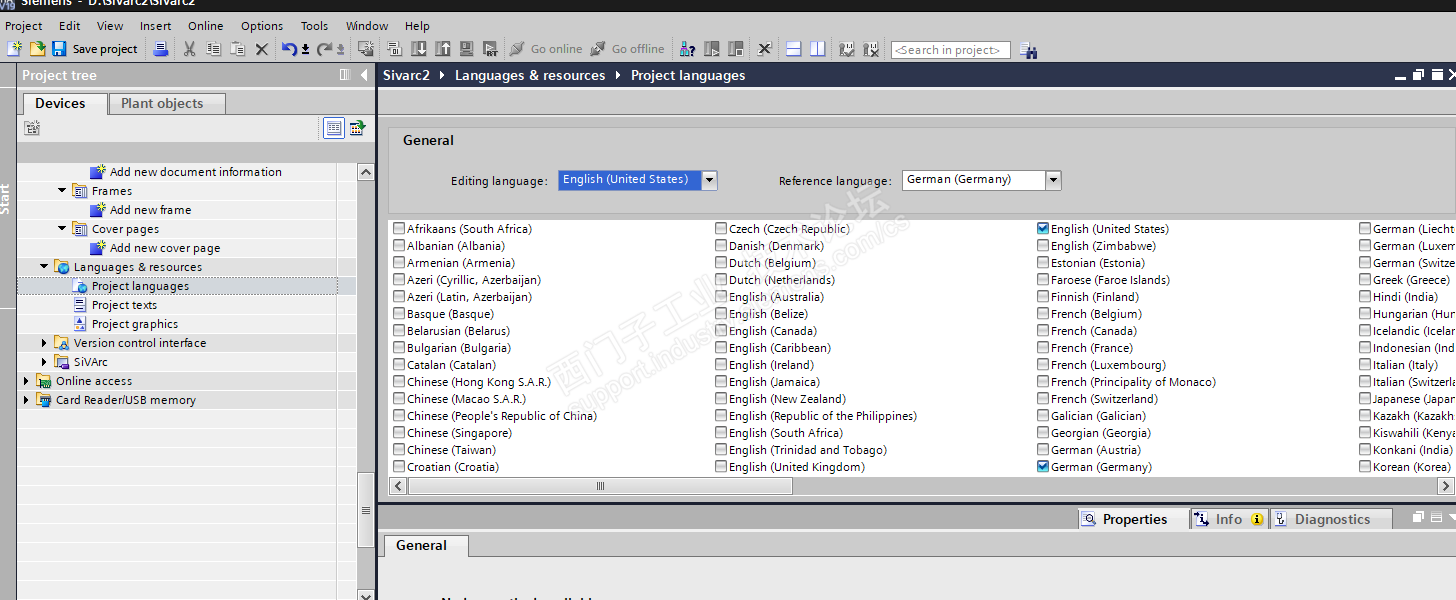Uncheck German (Germany) checkbox
The width and height of the screenshot is (1456, 600).
click(x=1043, y=467)
